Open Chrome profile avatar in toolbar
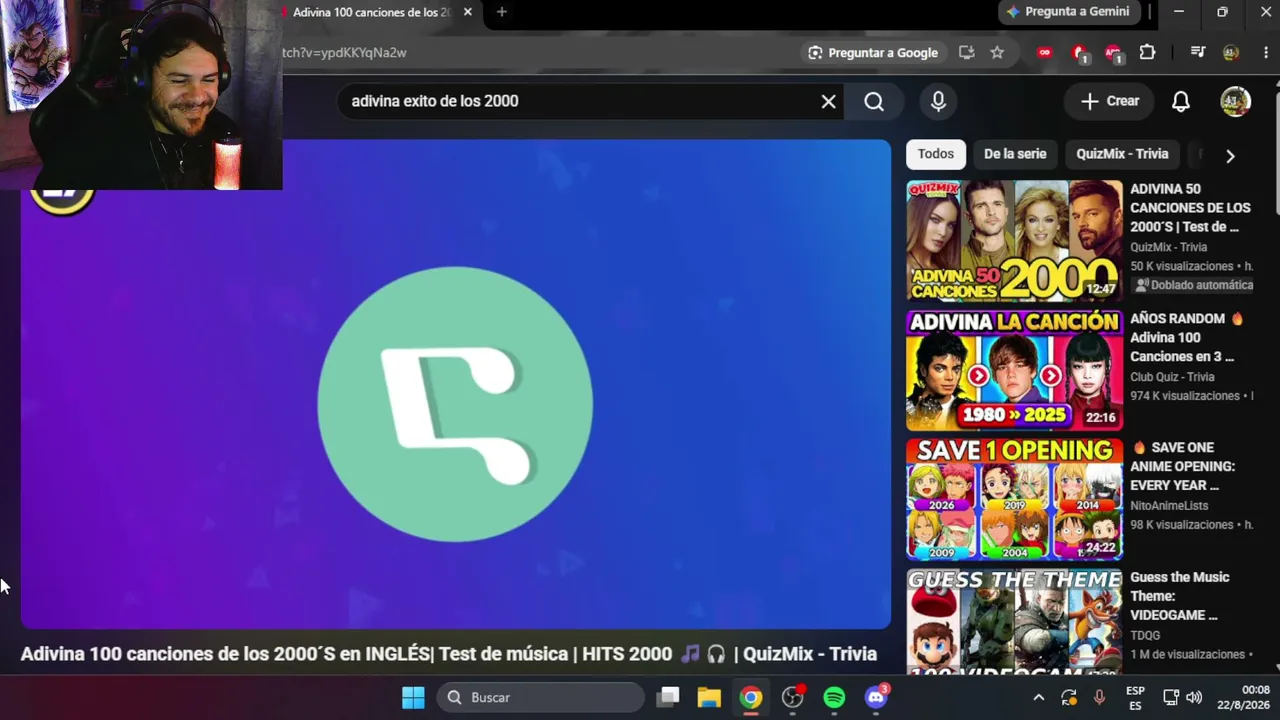The width and height of the screenshot is (1280, 720). coord(1231,53)
